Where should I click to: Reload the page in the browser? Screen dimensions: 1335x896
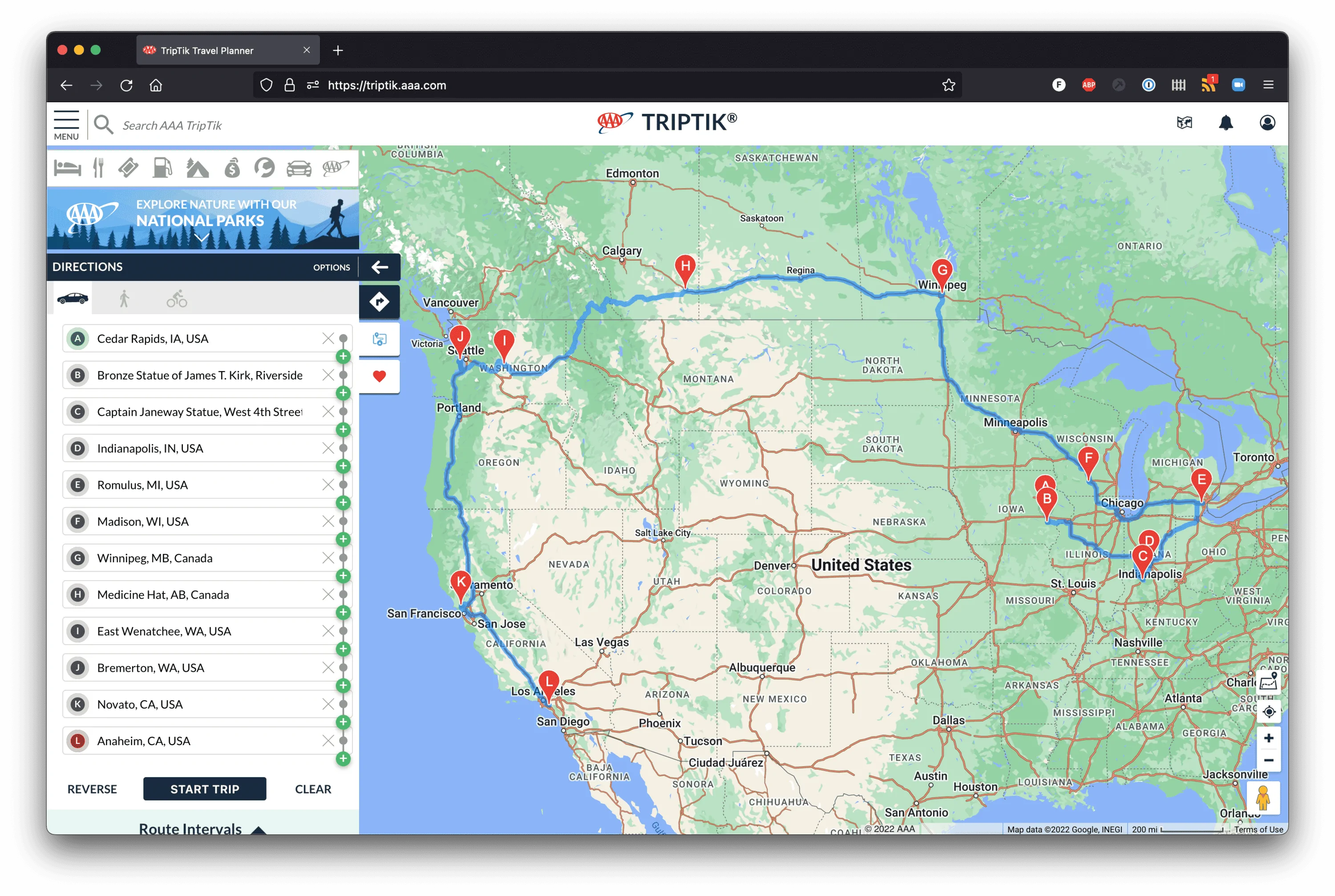coord(126,85)
